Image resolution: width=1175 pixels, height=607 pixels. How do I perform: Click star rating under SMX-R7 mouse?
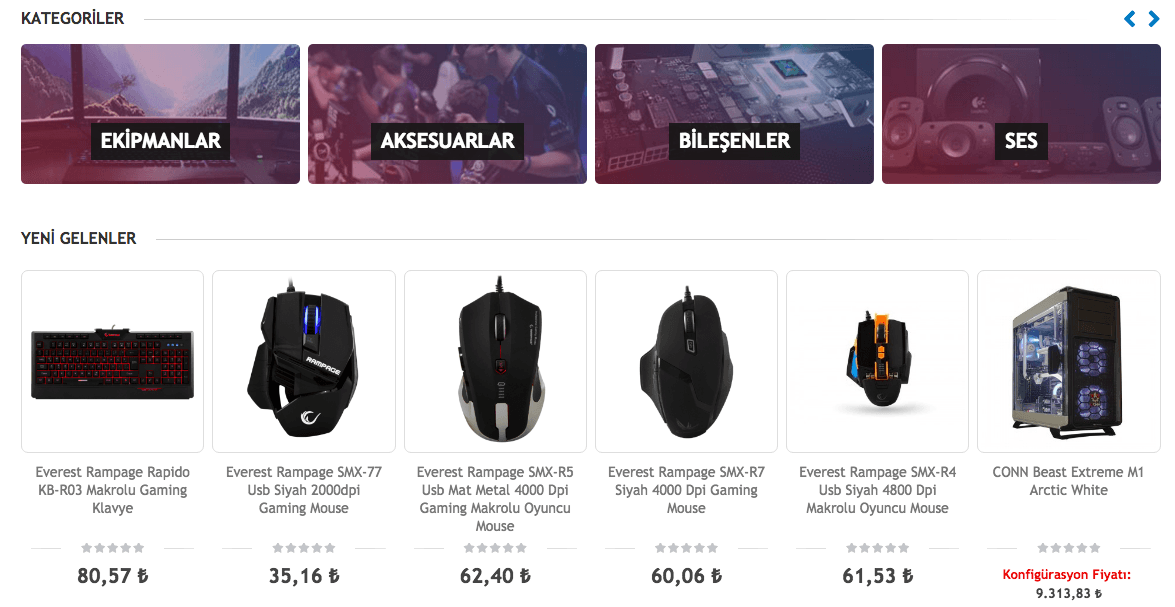click(x=686, y=549)
